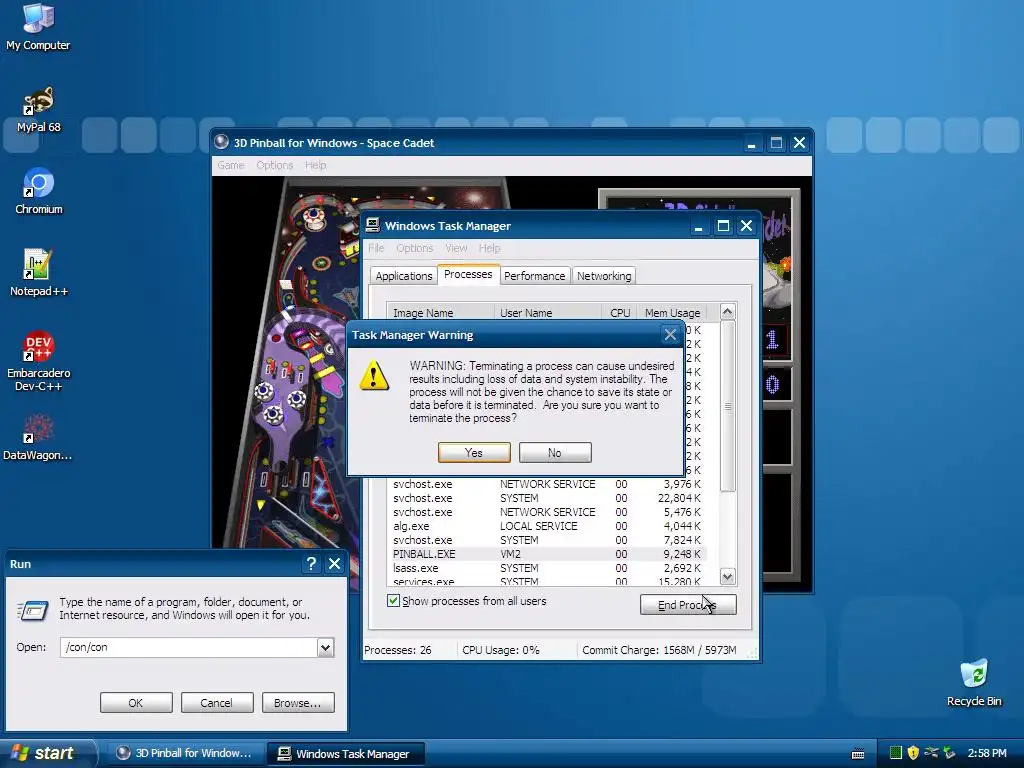This screenshot has width=1024, height=768.
Task: Click the 2:58 PM taskbar clock
Action: pos(987,753)
